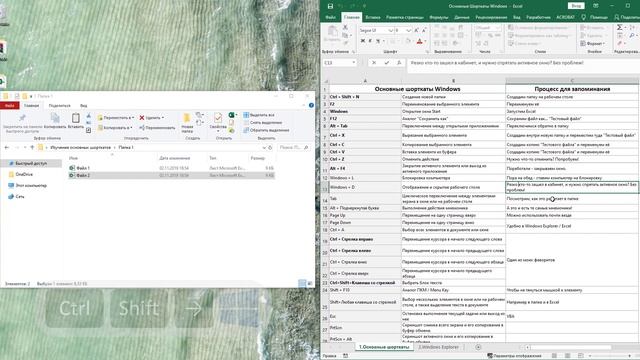The height and width of the screenshot is (360, 640).
Task: Click AutoSum sigma icon in Excel
Action: tap(620, 27)
